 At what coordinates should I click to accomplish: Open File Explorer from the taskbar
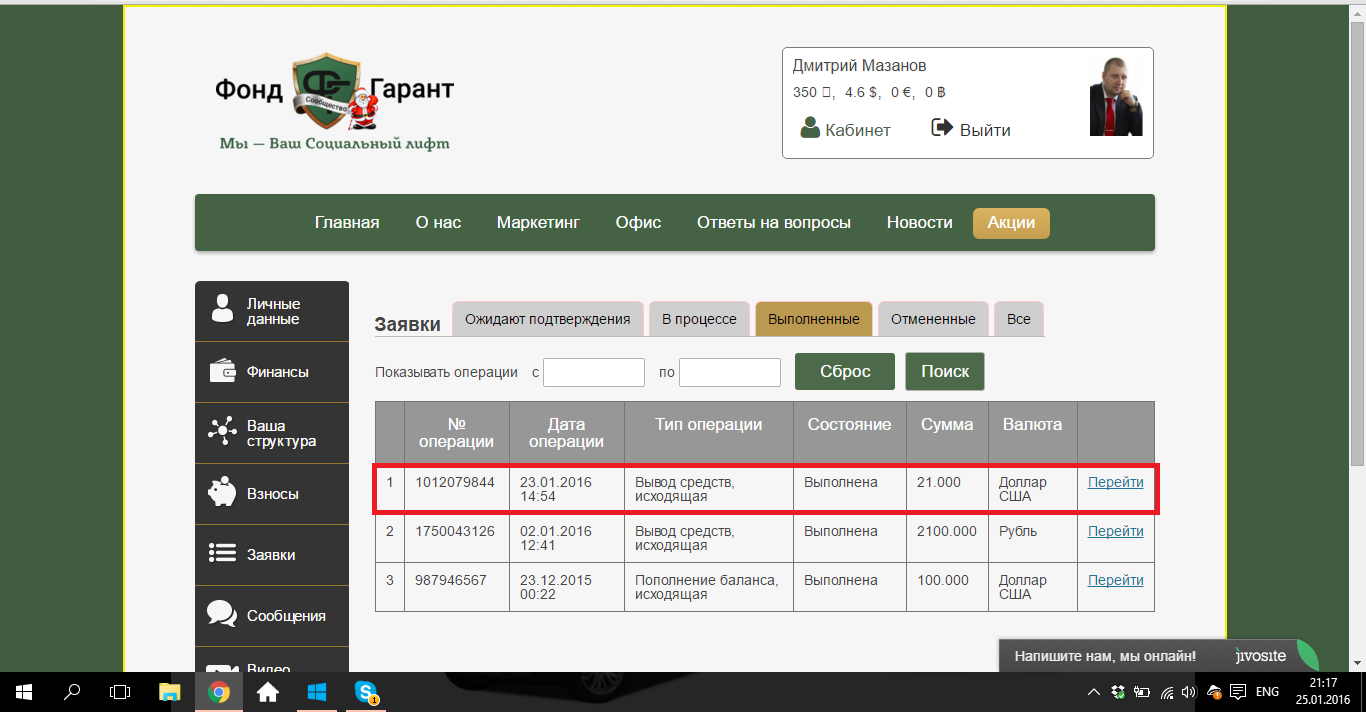pos(171,692)
